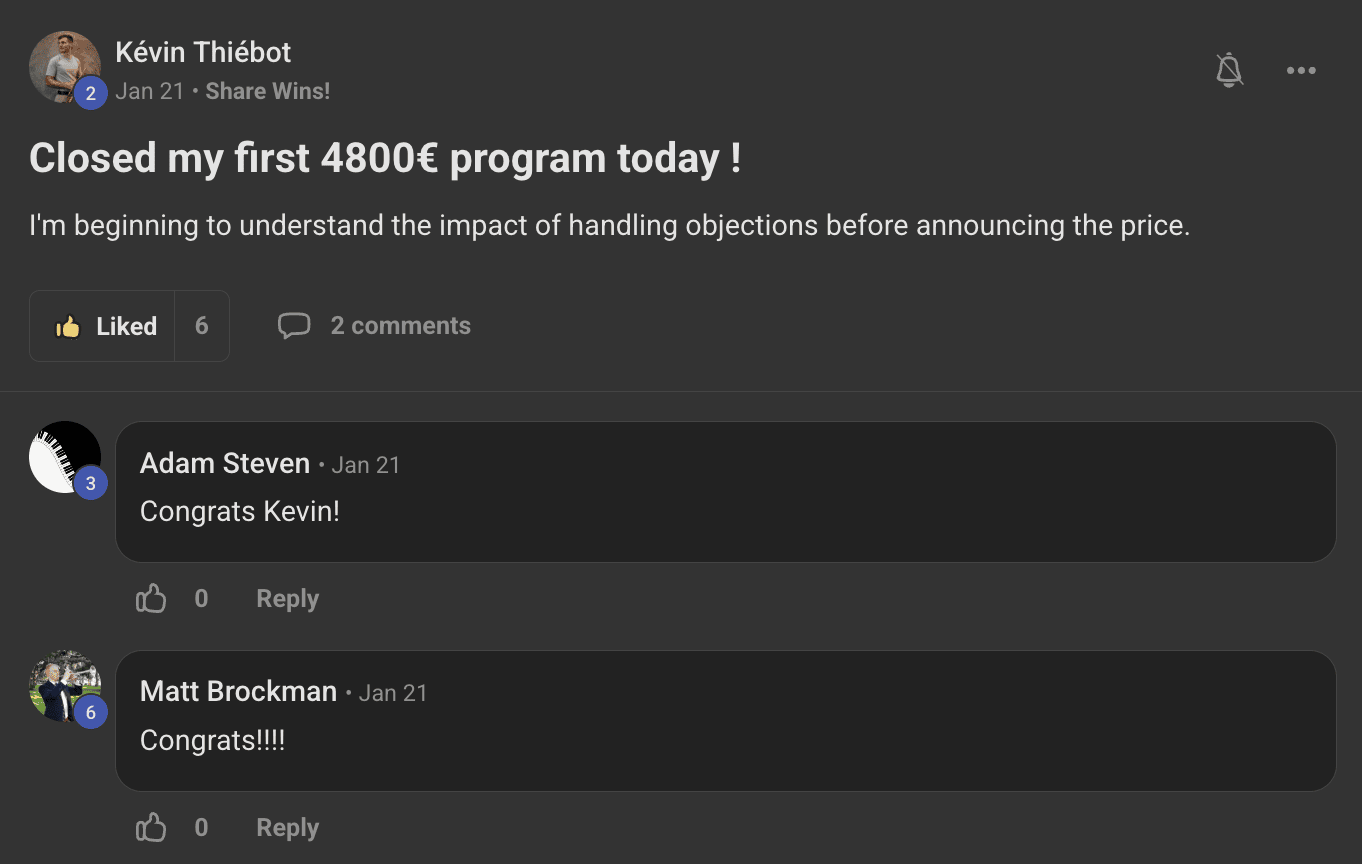Reply to Adam Steven's comment
The image size is (1362, 864).
(x=287, y=599)
